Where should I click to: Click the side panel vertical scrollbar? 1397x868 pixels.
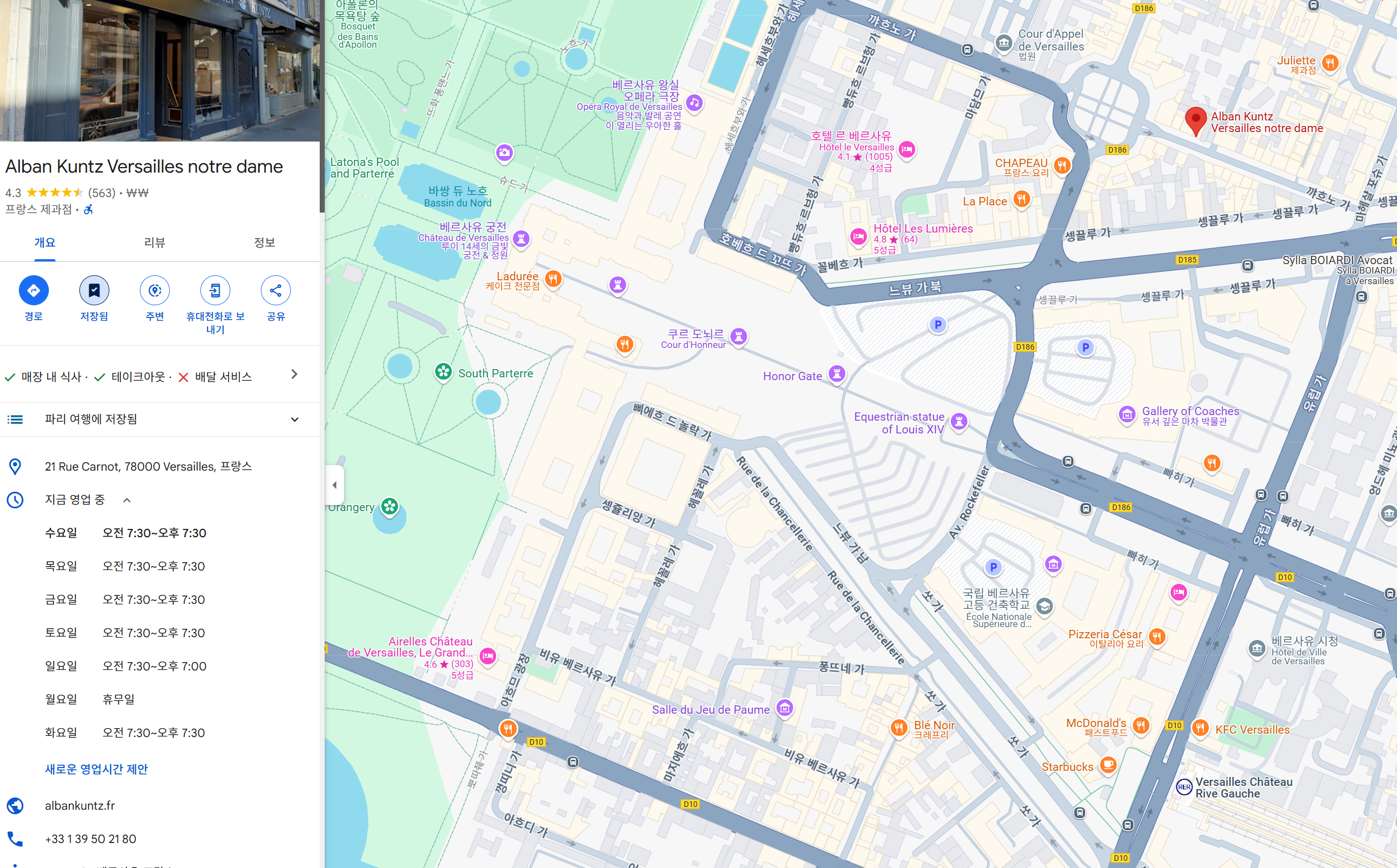click(322, 106)
